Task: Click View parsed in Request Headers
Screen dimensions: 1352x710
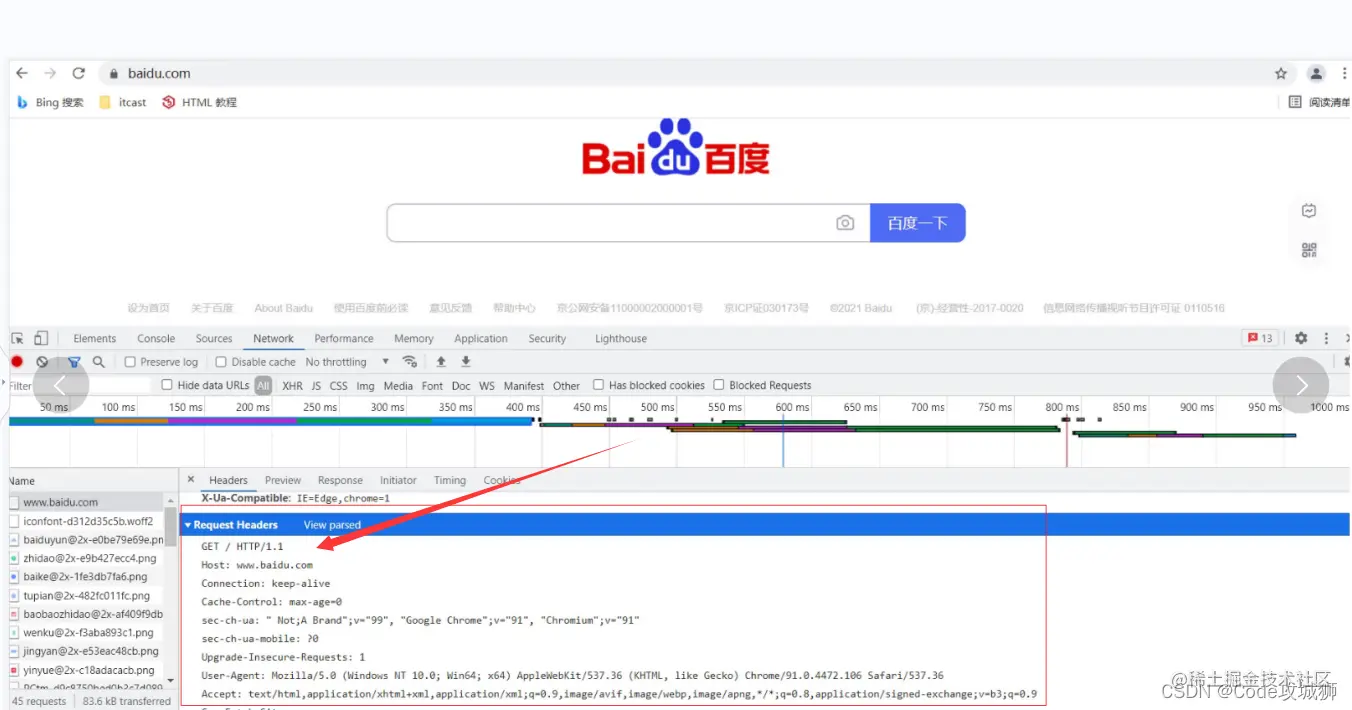Action: [x=332, y=525]
